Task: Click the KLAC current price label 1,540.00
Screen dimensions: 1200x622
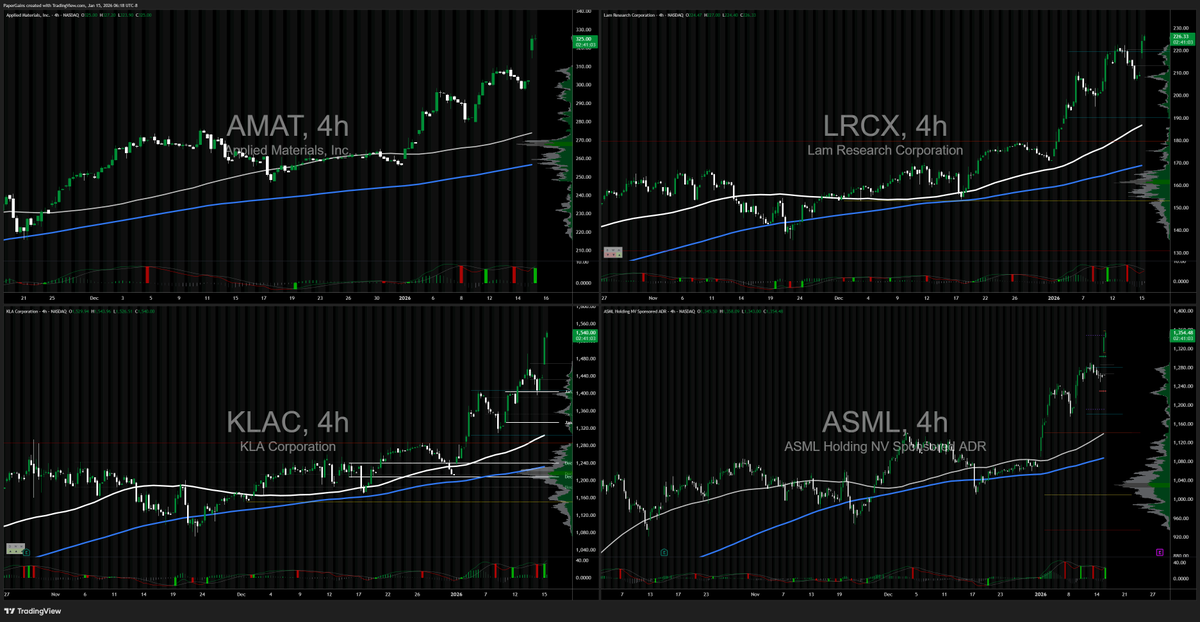Action: click(x=584, y=337)
